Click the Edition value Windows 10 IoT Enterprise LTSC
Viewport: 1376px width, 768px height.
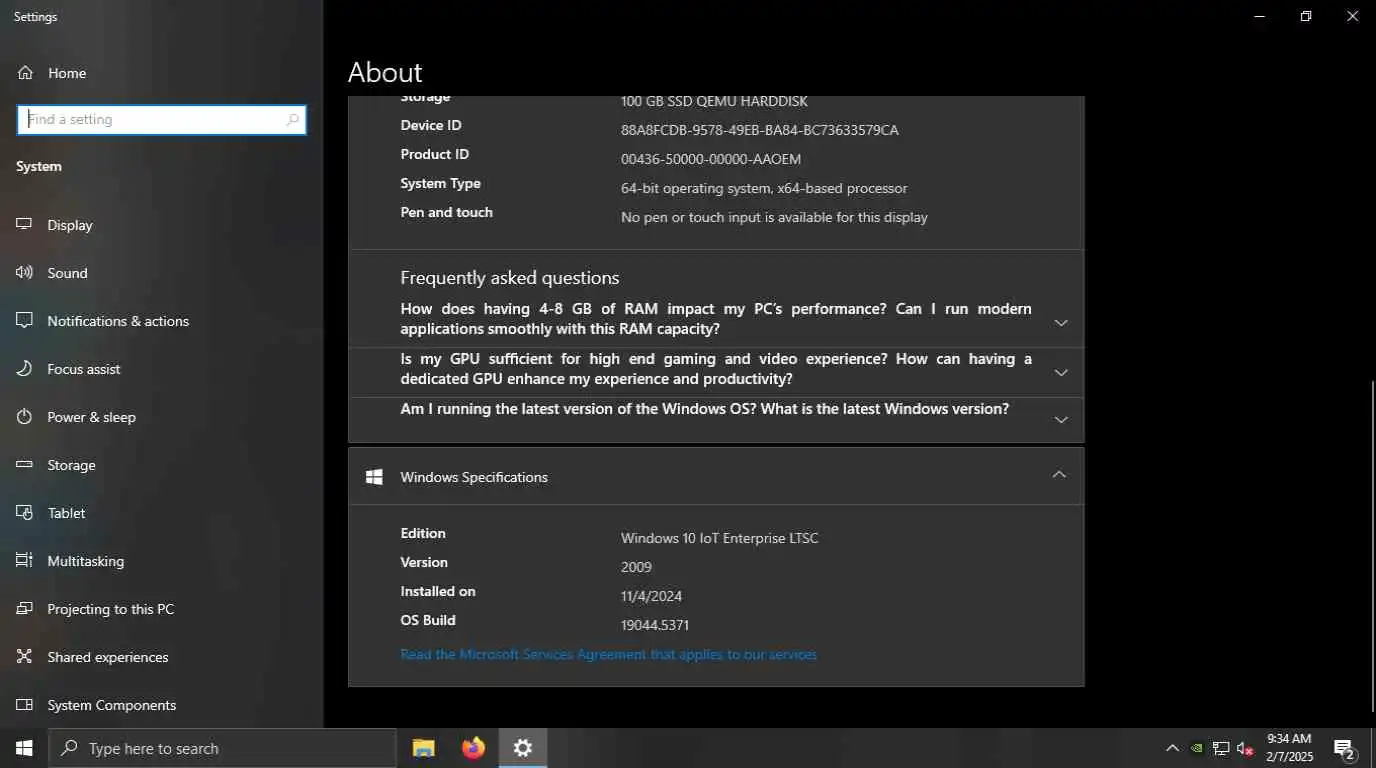point(719,538)
